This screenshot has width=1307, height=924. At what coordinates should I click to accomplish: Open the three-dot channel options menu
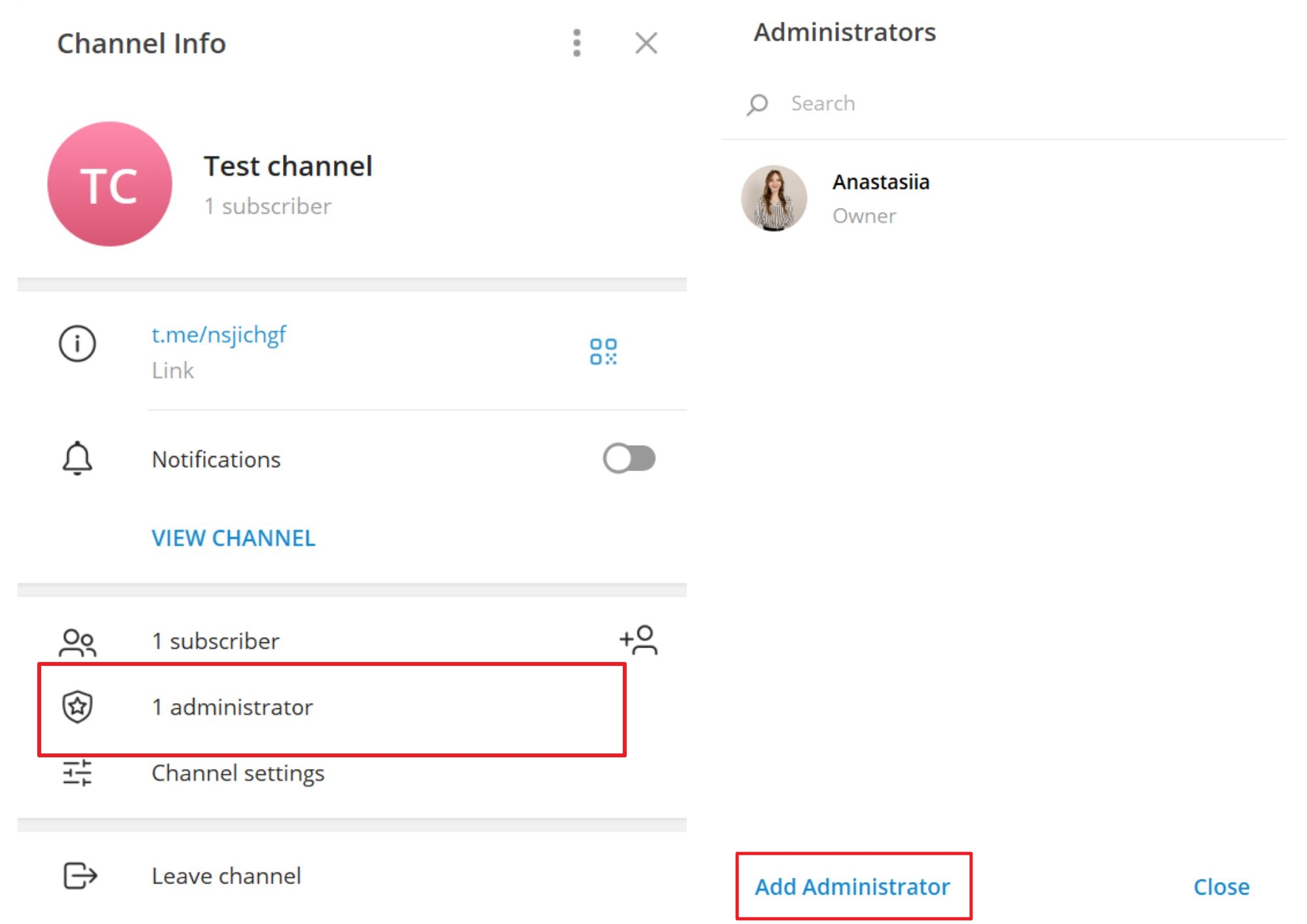[576, 43]
